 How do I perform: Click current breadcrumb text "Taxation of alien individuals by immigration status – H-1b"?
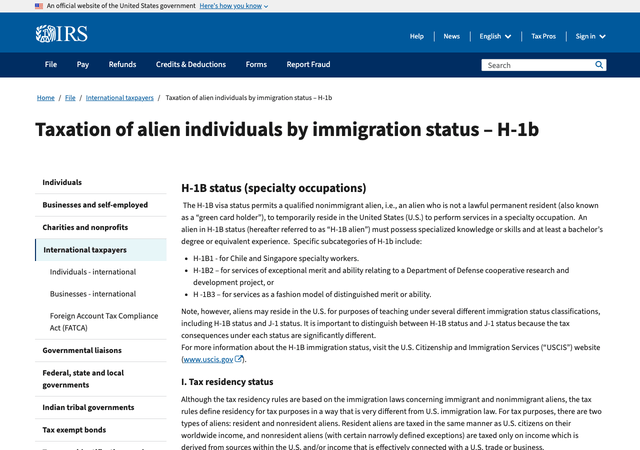point(249,98)
